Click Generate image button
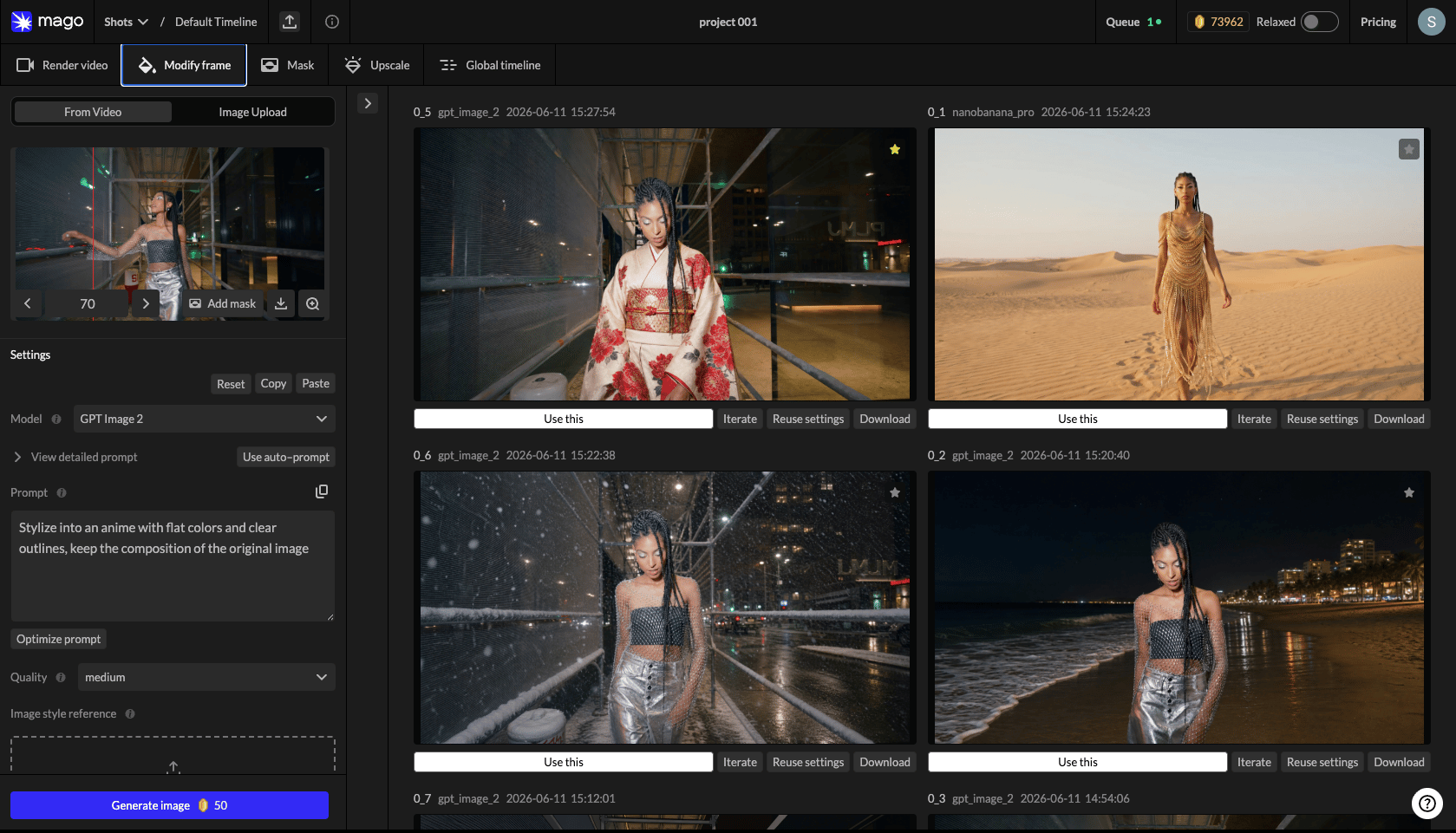 pos(169,805)
